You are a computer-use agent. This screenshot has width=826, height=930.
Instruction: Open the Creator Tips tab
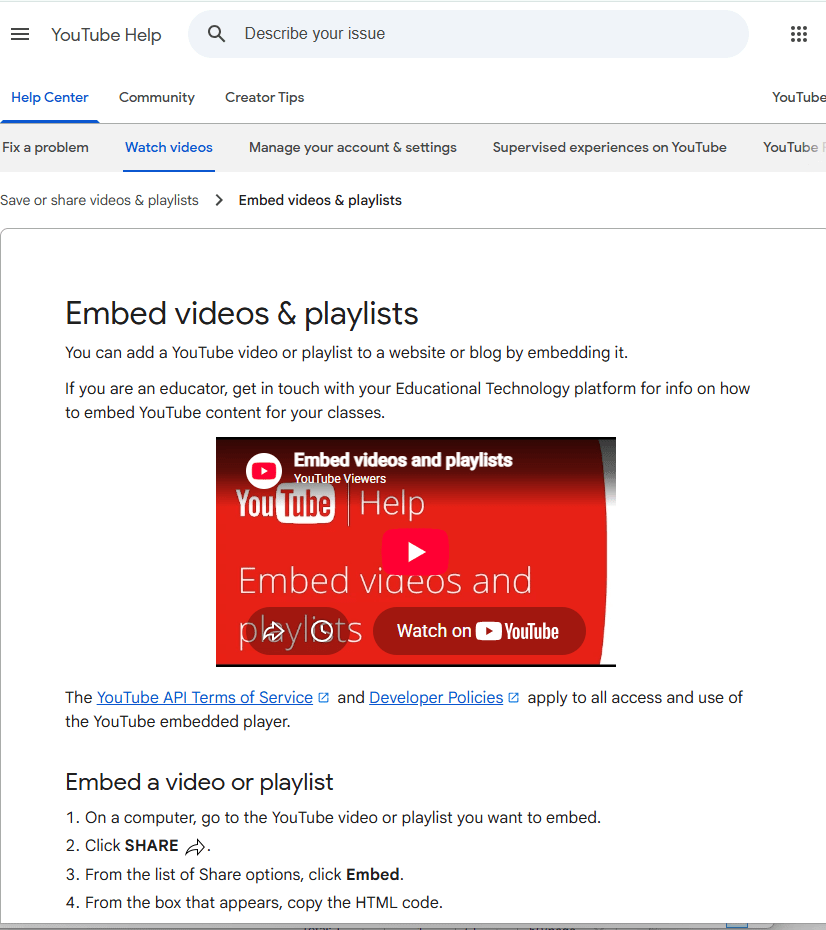coord(264,97)
